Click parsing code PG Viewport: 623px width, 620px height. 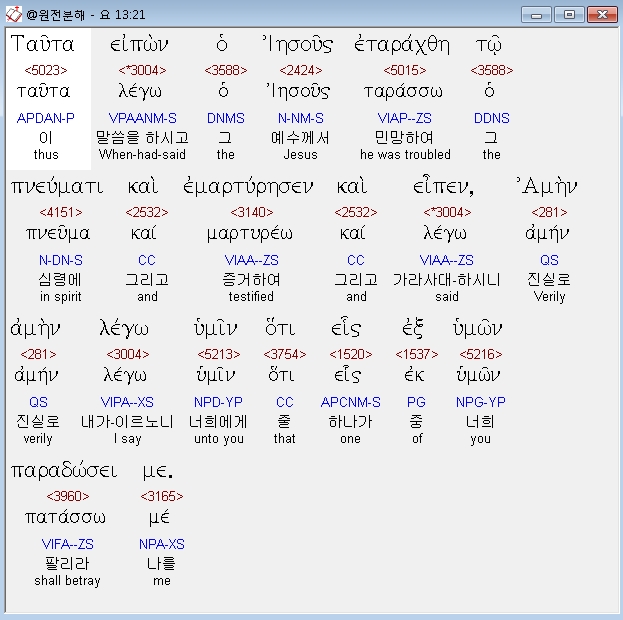click(416, 402)
